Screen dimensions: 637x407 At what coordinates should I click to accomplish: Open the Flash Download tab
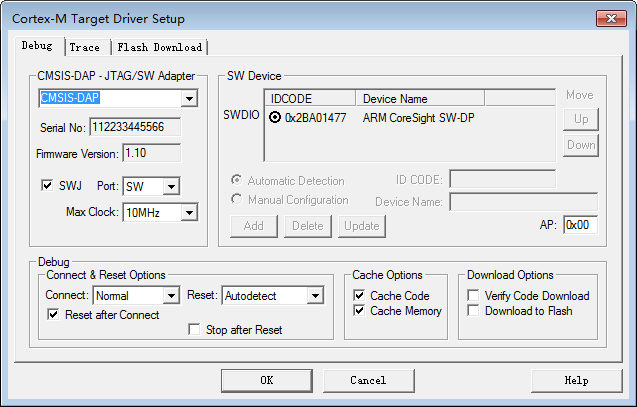pyautogui.click(x=160, y=48)
